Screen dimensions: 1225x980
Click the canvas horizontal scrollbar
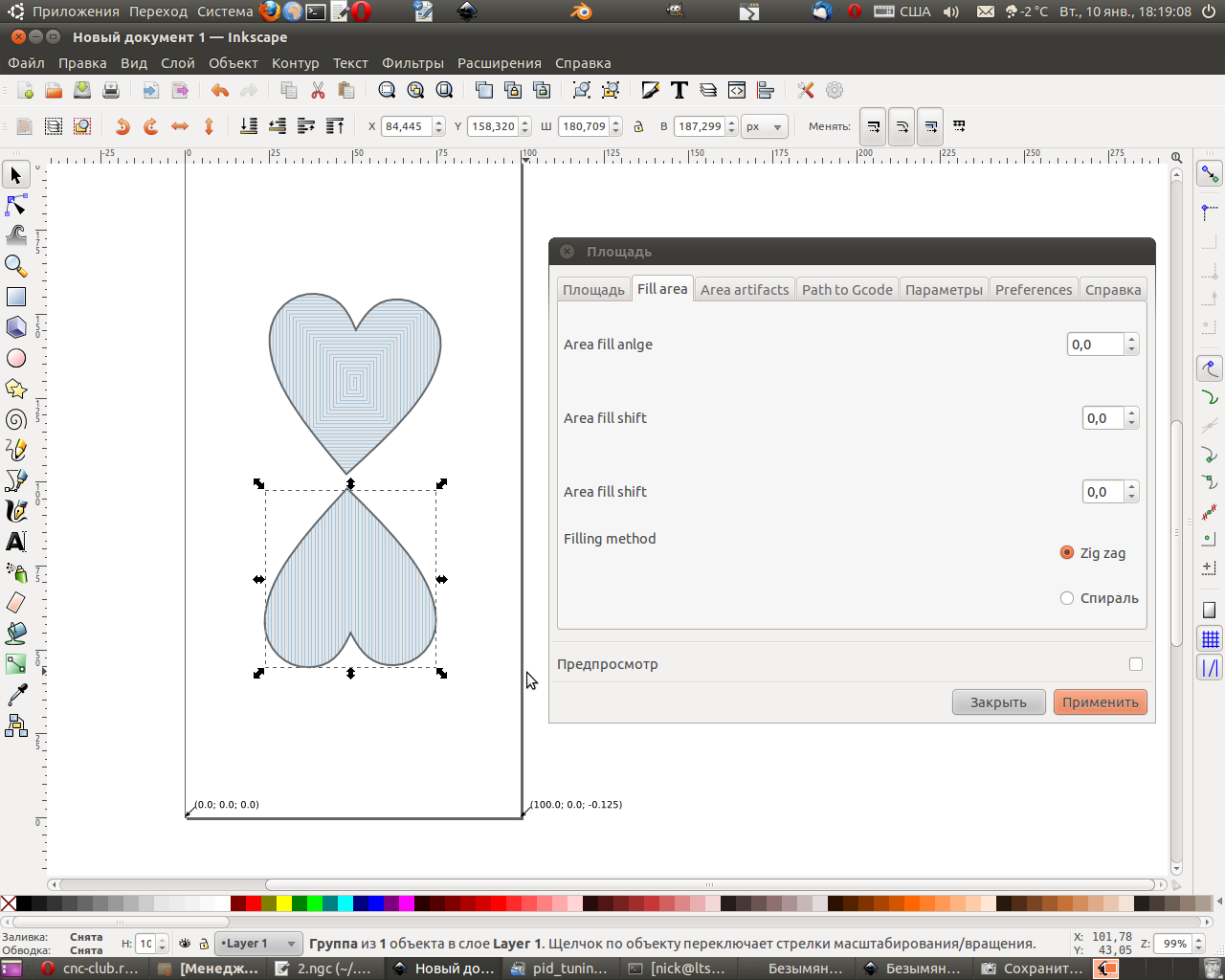tap(708, 885)
